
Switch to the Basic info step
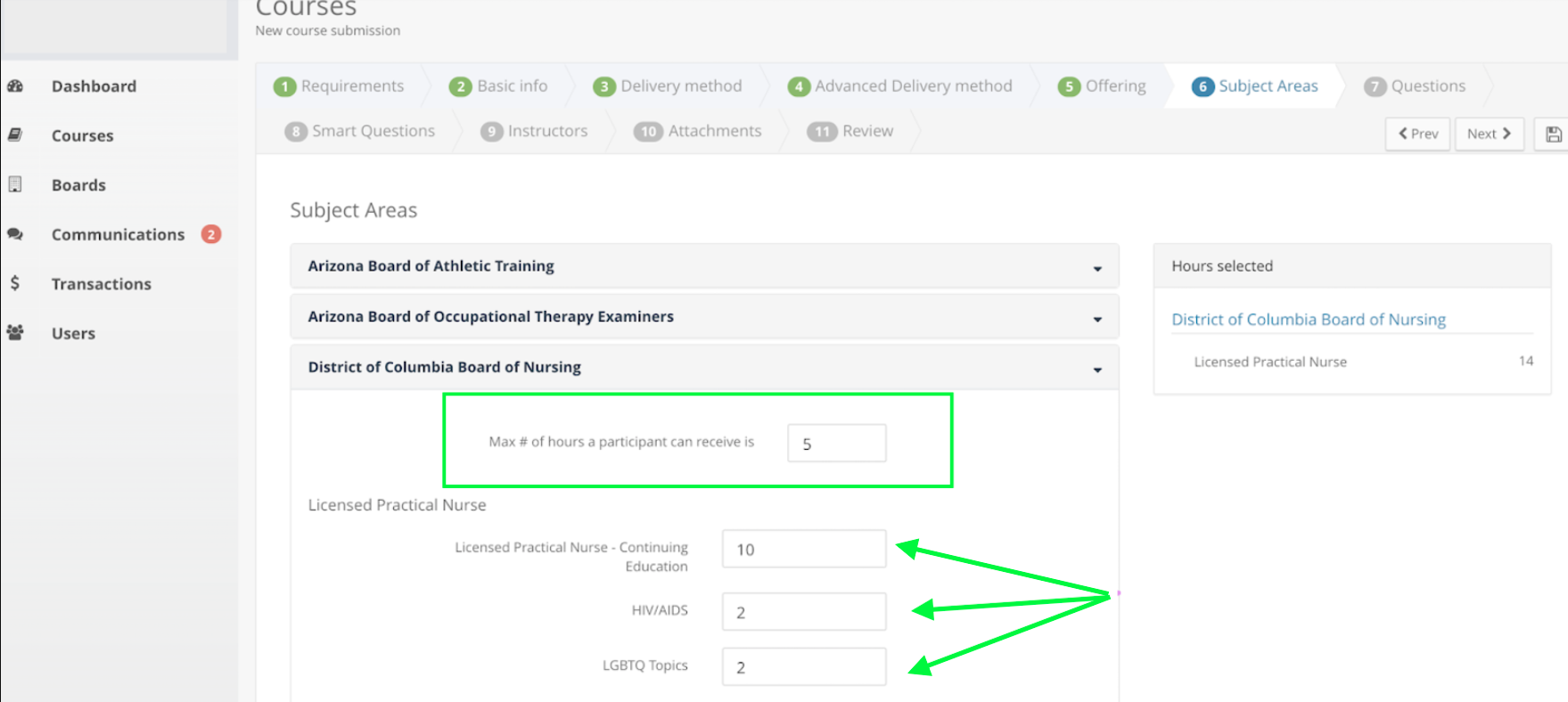[512, 86]
